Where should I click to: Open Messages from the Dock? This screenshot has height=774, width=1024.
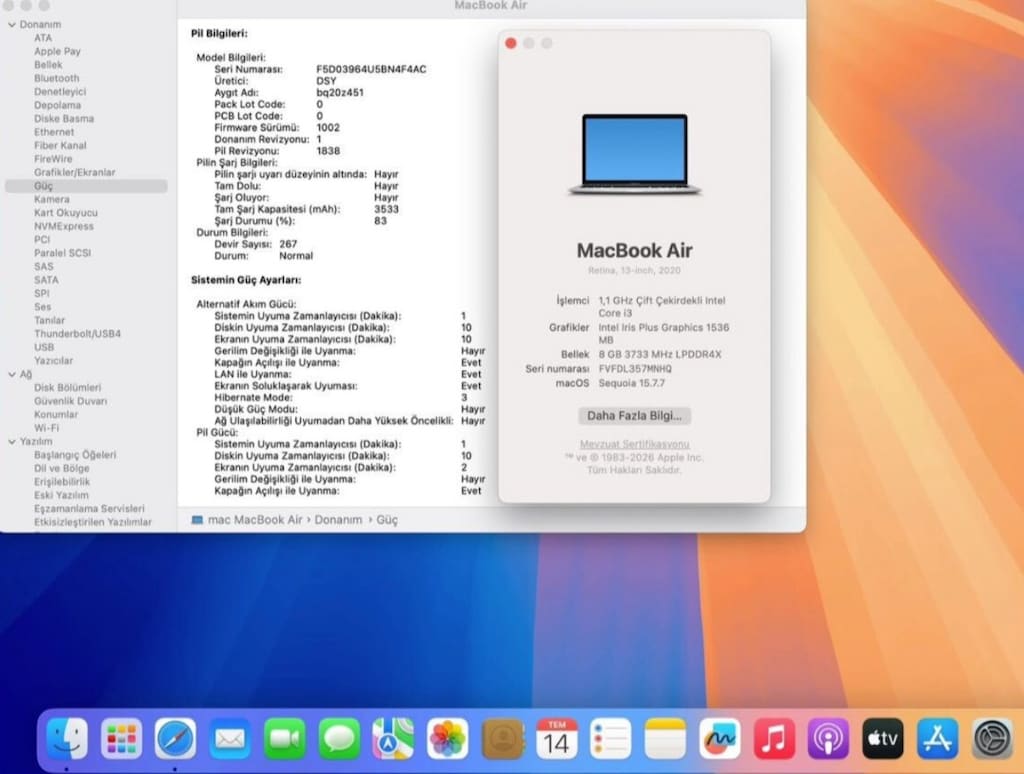[x=339, y=739]
